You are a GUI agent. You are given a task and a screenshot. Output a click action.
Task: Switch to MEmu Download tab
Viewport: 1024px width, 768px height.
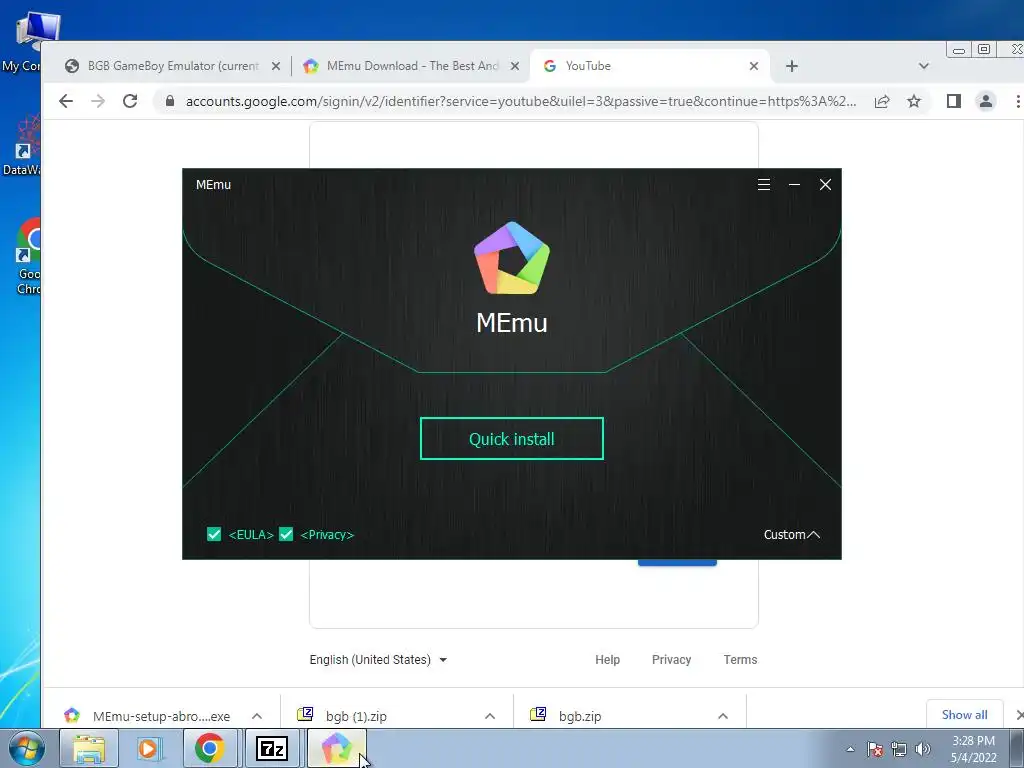click(x=411, y=66)
